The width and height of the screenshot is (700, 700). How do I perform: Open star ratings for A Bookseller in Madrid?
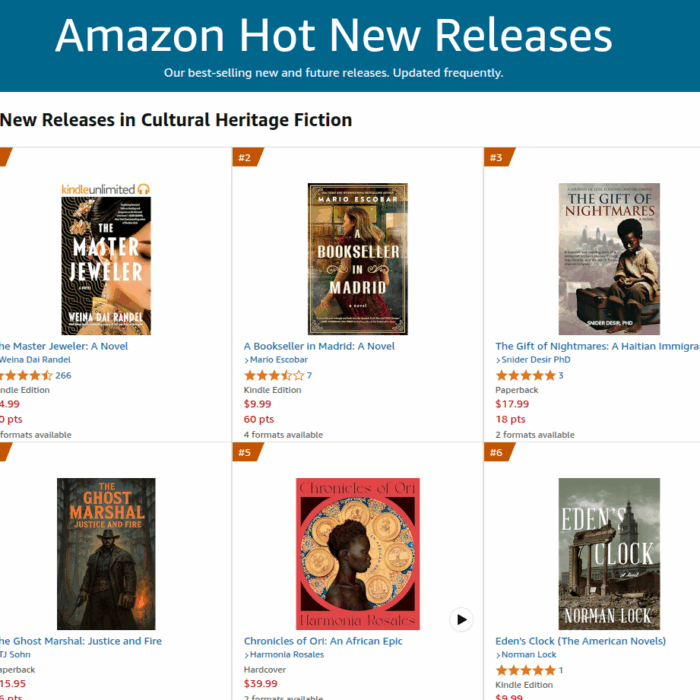click(274, 375)
